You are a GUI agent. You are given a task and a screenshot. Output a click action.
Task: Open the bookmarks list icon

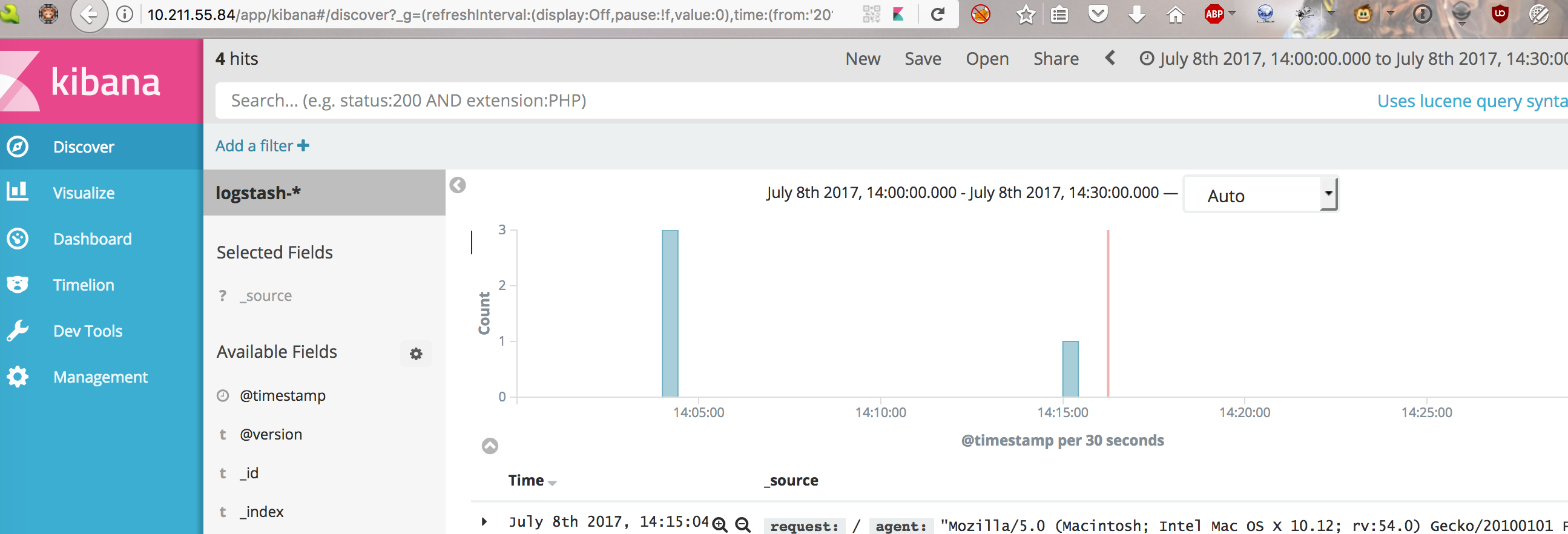click(1059, 14)
